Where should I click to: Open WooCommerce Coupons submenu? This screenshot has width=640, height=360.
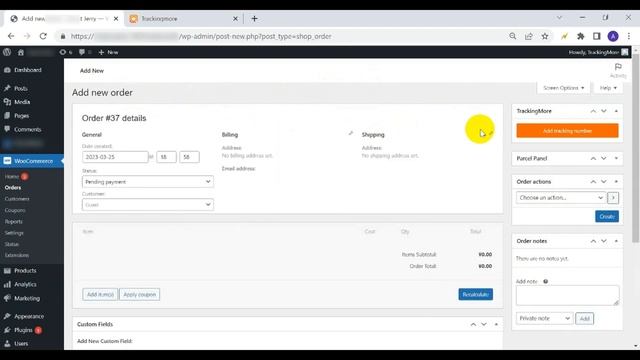pos(15,210)
